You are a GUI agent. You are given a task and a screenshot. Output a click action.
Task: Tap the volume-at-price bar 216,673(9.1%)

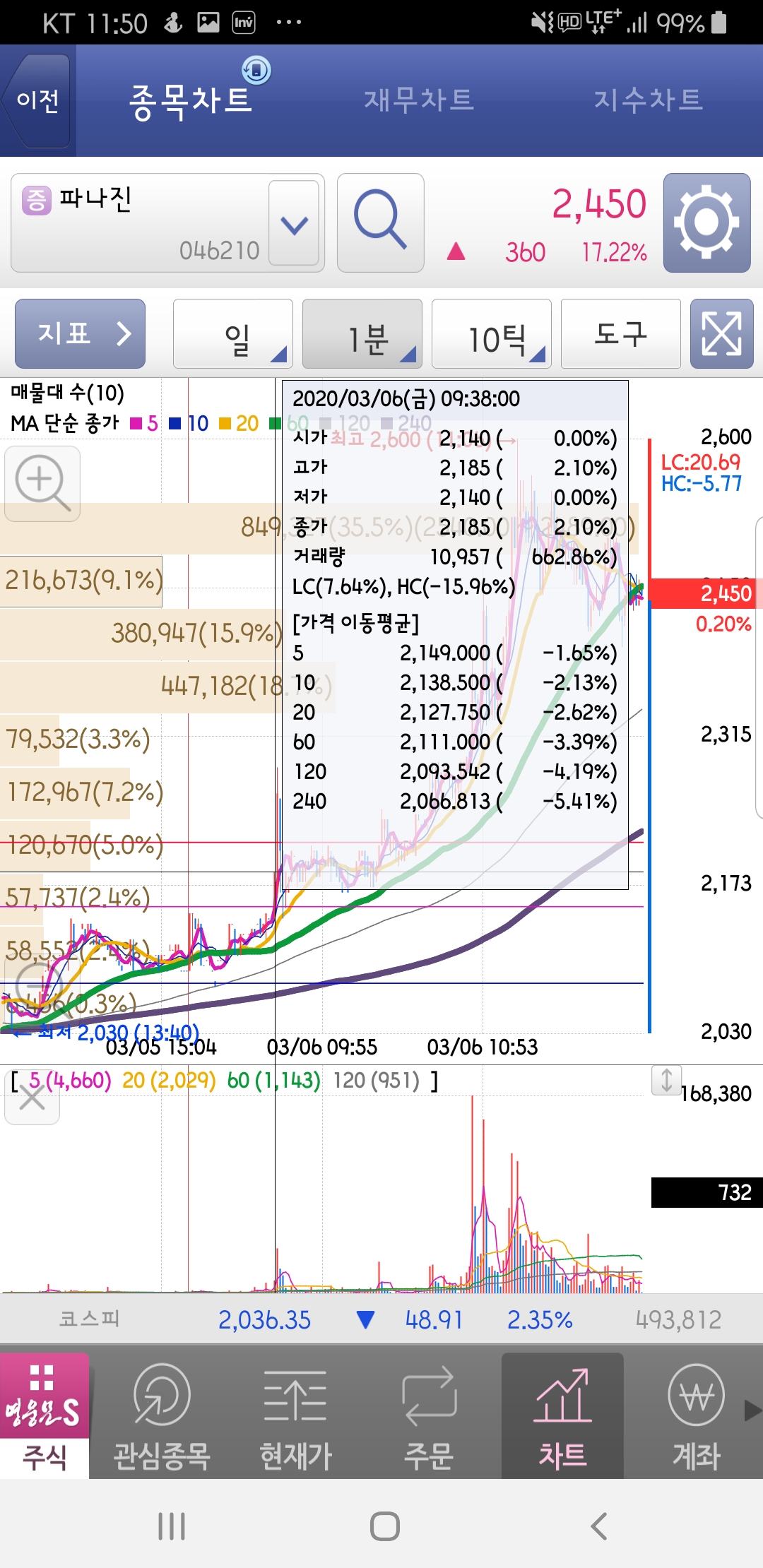pos(81,581)
